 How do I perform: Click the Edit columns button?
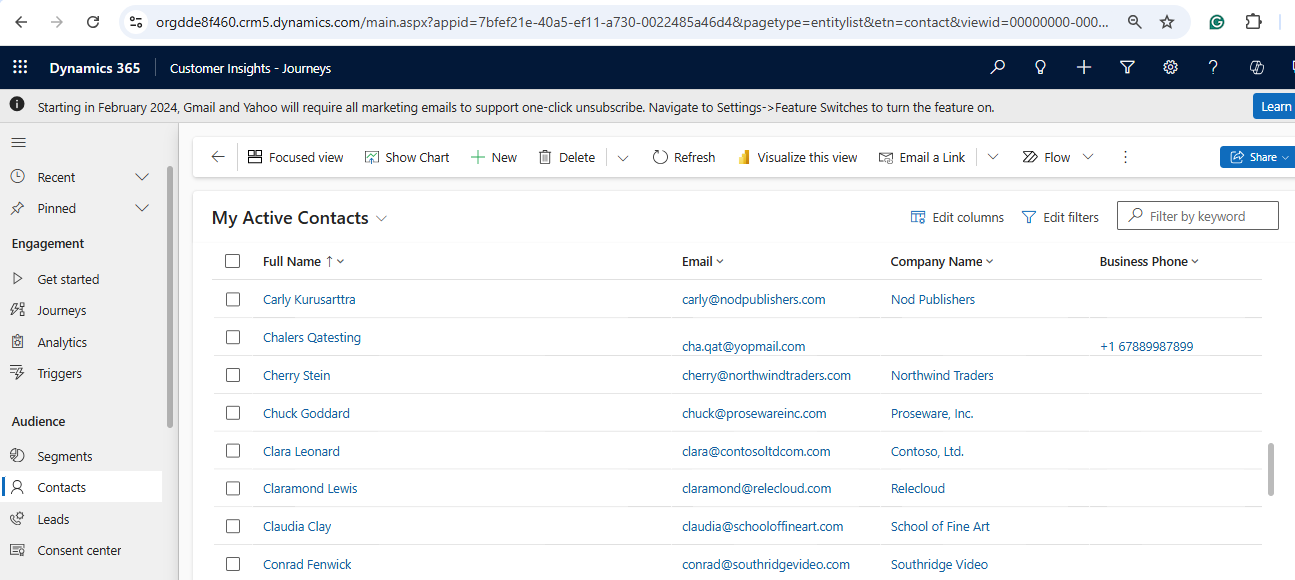click(x=957, y=217)
